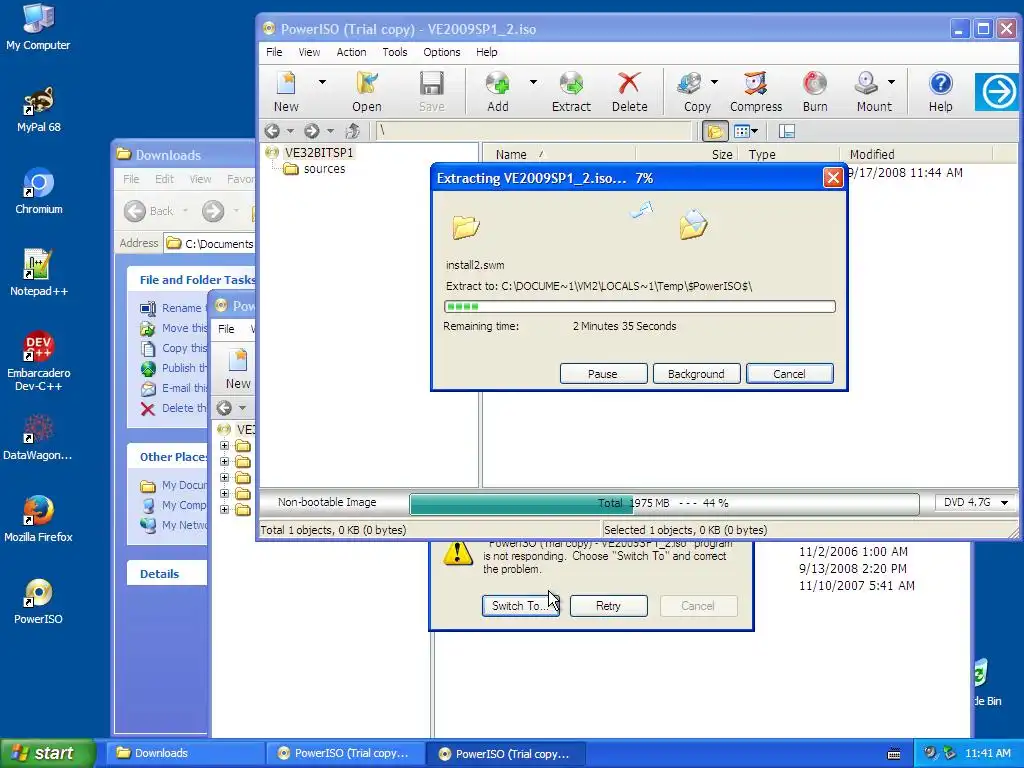Close the Extracting dialog with red X

pos(833,178)
